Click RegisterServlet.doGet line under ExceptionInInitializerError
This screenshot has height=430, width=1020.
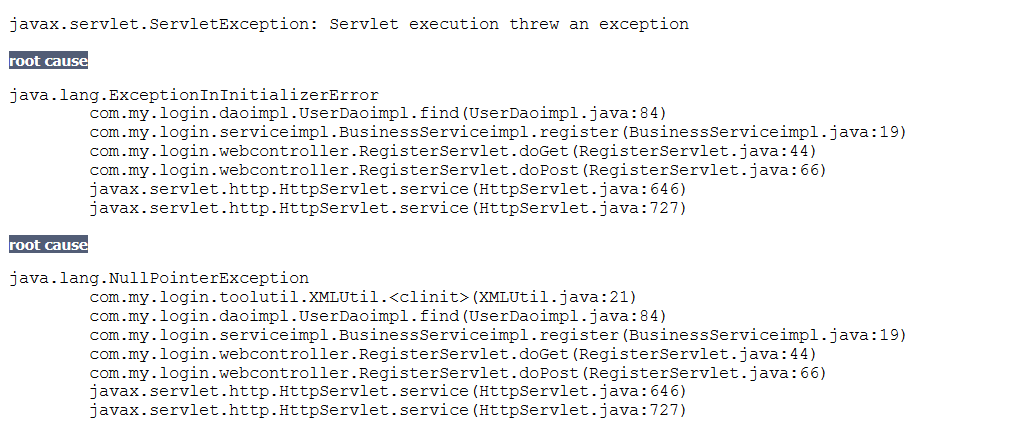click(x=453, y=152)
